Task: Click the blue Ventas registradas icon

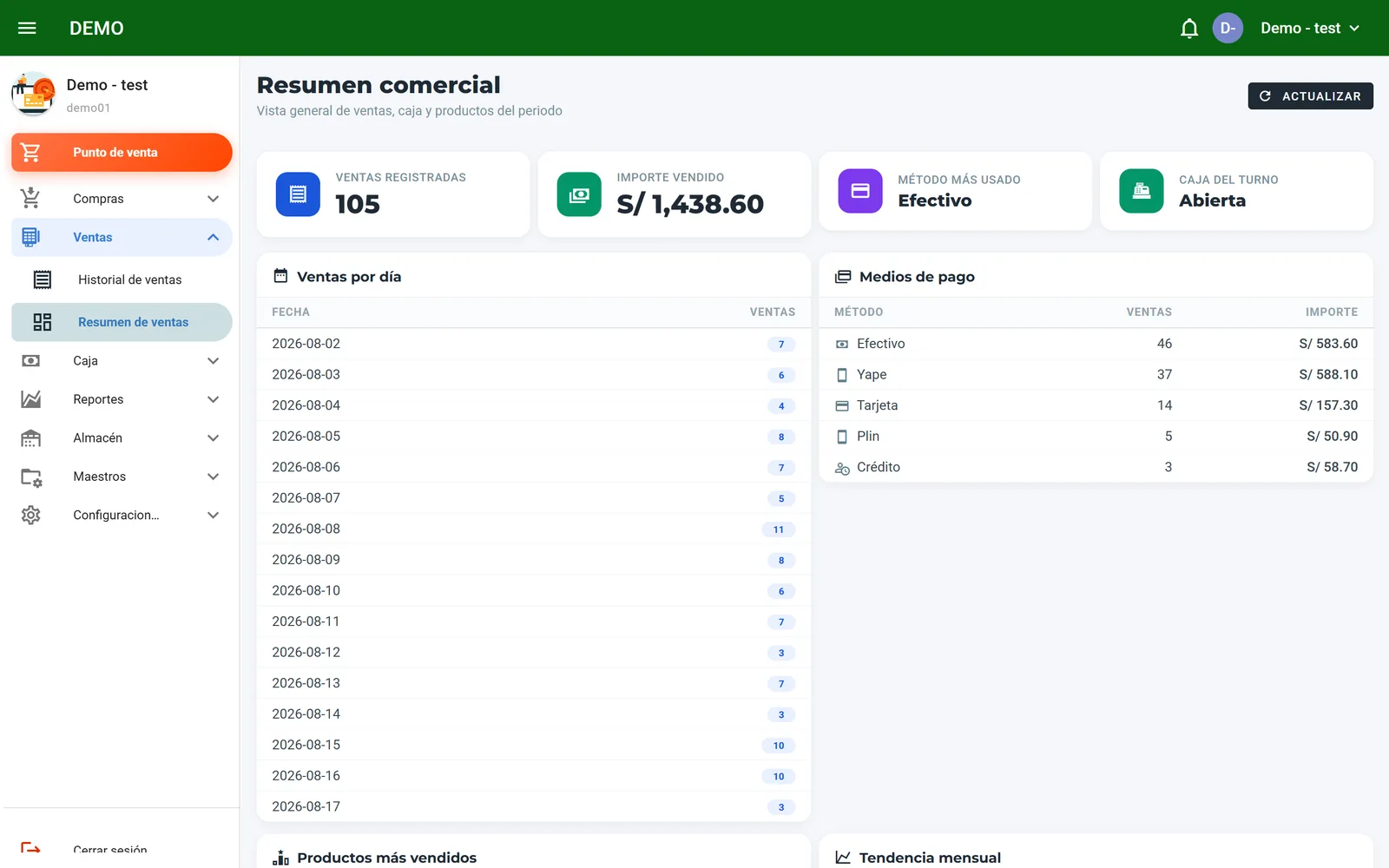Action: tap(298, 194)
